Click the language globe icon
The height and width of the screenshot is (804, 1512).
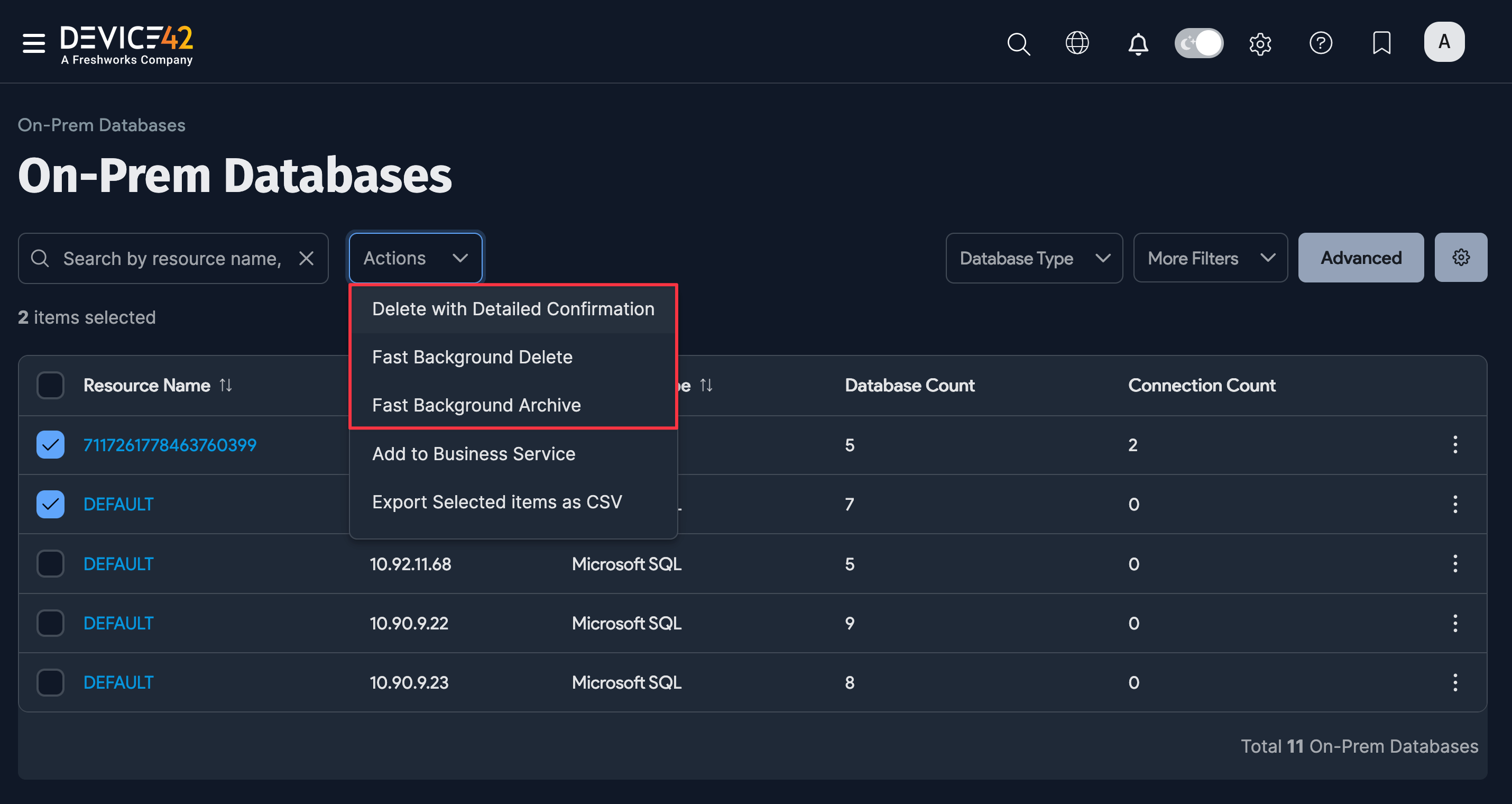[x=1077, y=43]
